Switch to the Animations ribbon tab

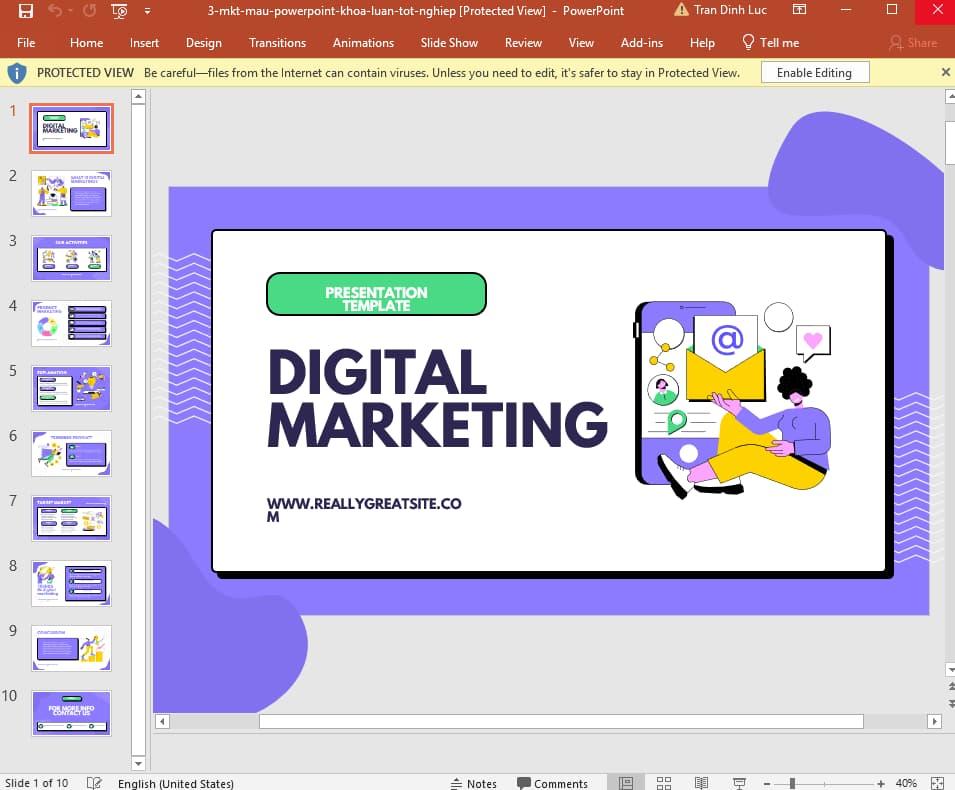pos(363,43)
